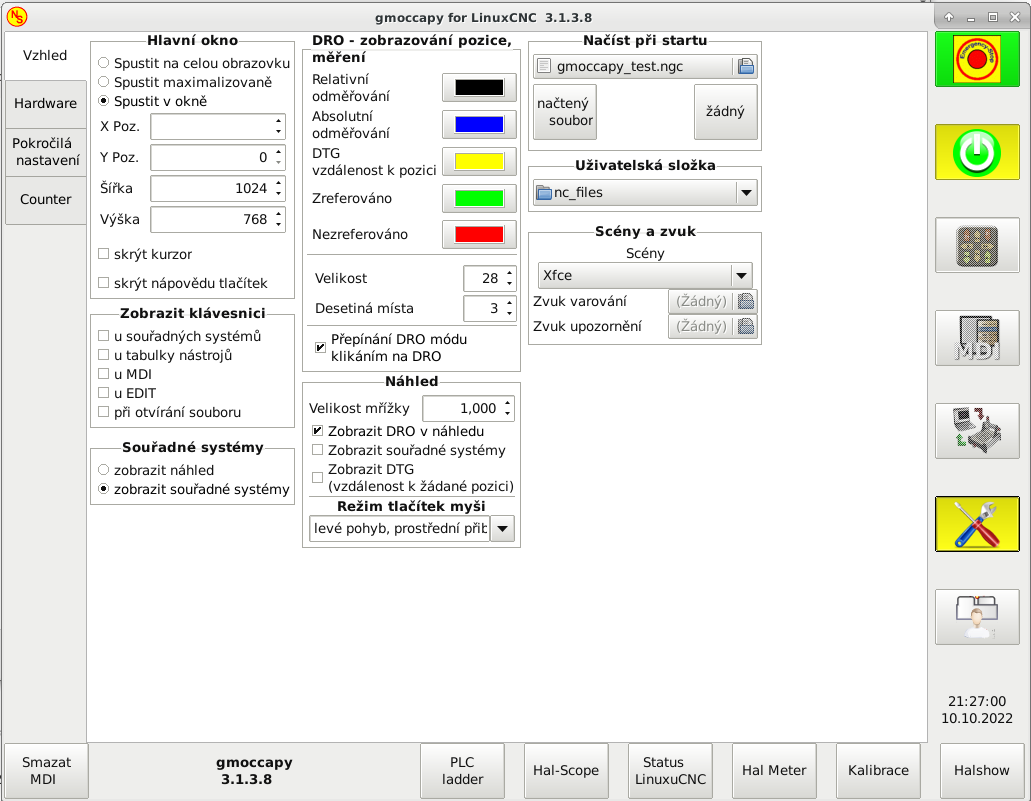The height and width of the screenshot is (801, 1031).
Task: Select the auto mode machine icon
Action: pos(977,431)
